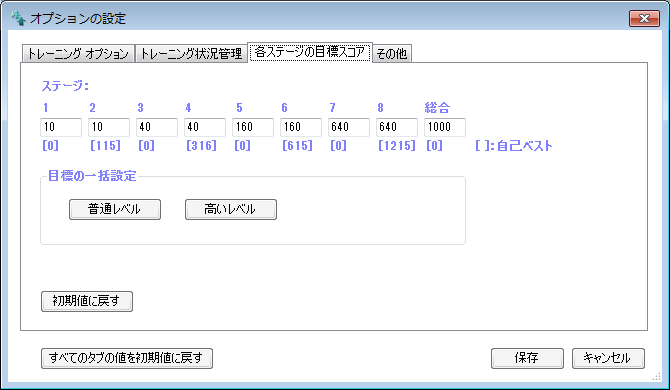Focus the stage 3 score input
The width and height of the screenshot is (670, 390).
157,127
